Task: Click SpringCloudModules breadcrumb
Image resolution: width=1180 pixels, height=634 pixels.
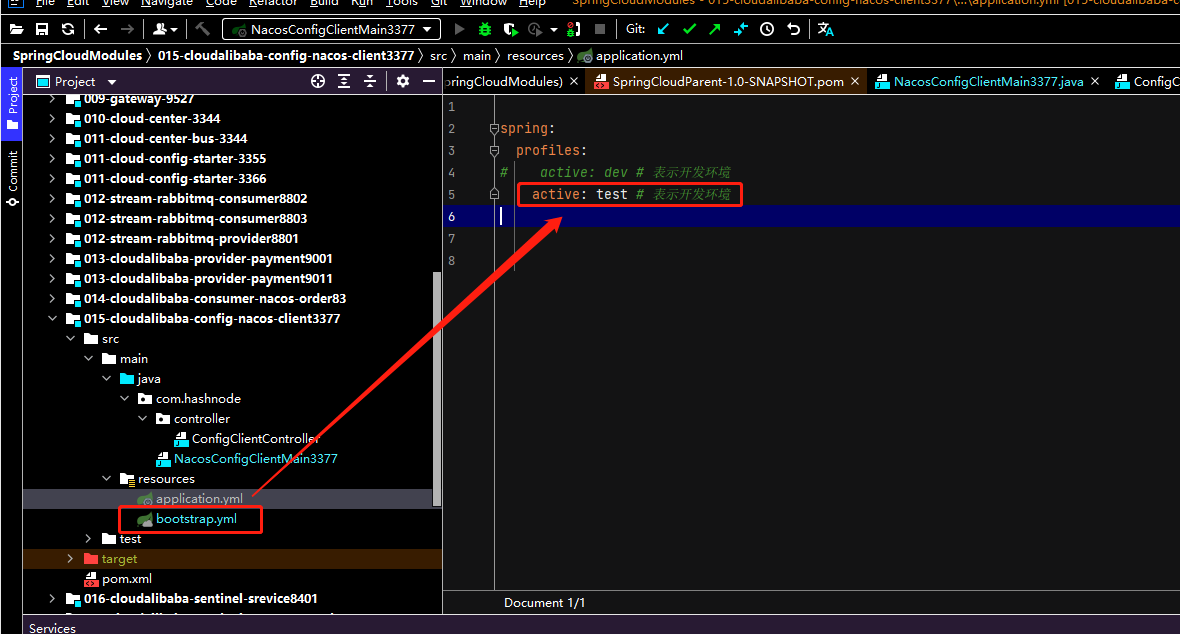Action: tap(78, 56)
